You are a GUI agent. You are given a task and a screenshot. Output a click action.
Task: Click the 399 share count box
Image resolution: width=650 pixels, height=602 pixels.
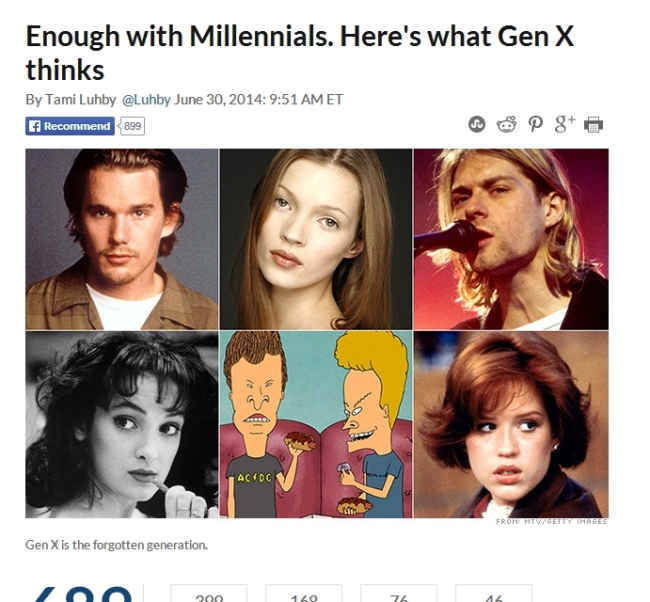point(209,593)
